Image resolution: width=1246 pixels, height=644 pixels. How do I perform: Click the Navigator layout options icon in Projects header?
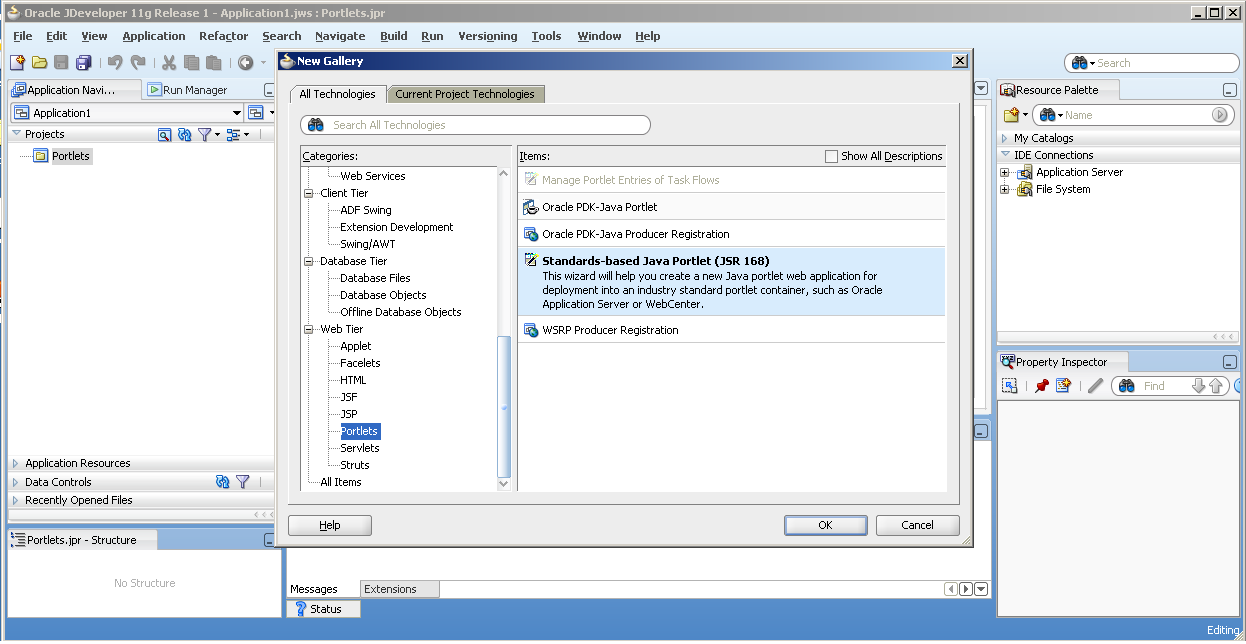pos(233,134)
